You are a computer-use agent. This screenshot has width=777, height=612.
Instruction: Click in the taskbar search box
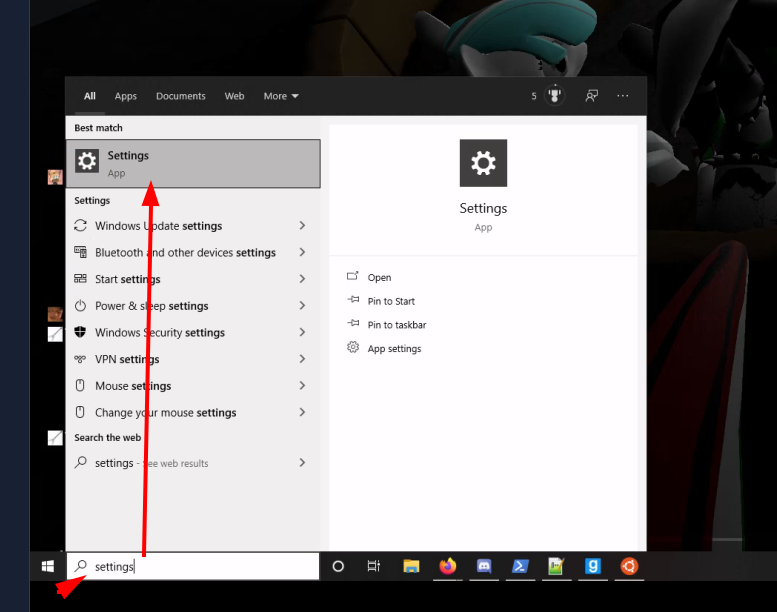(193, 566)
